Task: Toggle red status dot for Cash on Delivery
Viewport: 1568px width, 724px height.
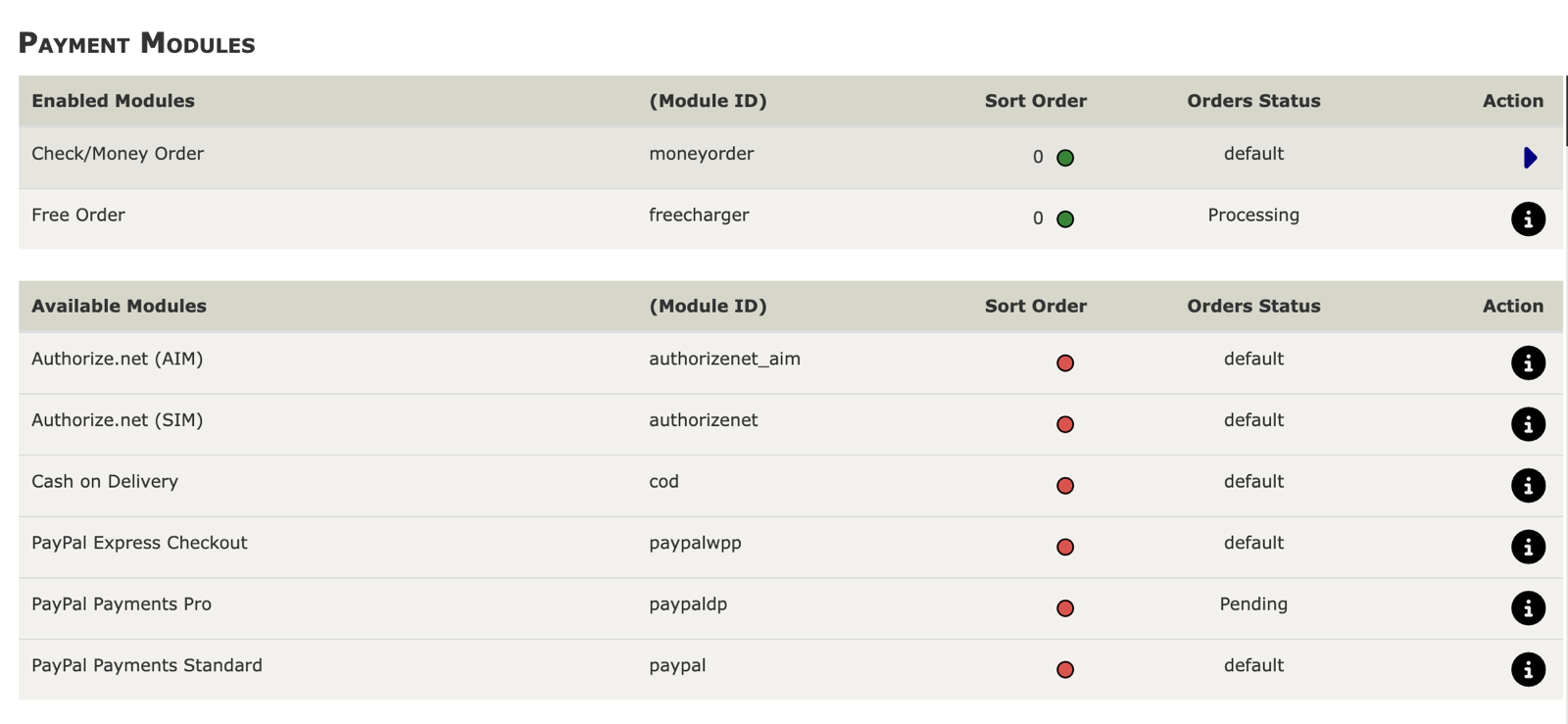Action: [x=1065, y=486]
